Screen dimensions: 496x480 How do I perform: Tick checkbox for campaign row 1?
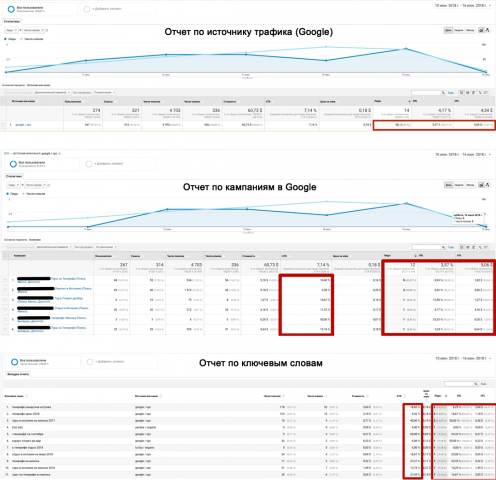(5, 280)
